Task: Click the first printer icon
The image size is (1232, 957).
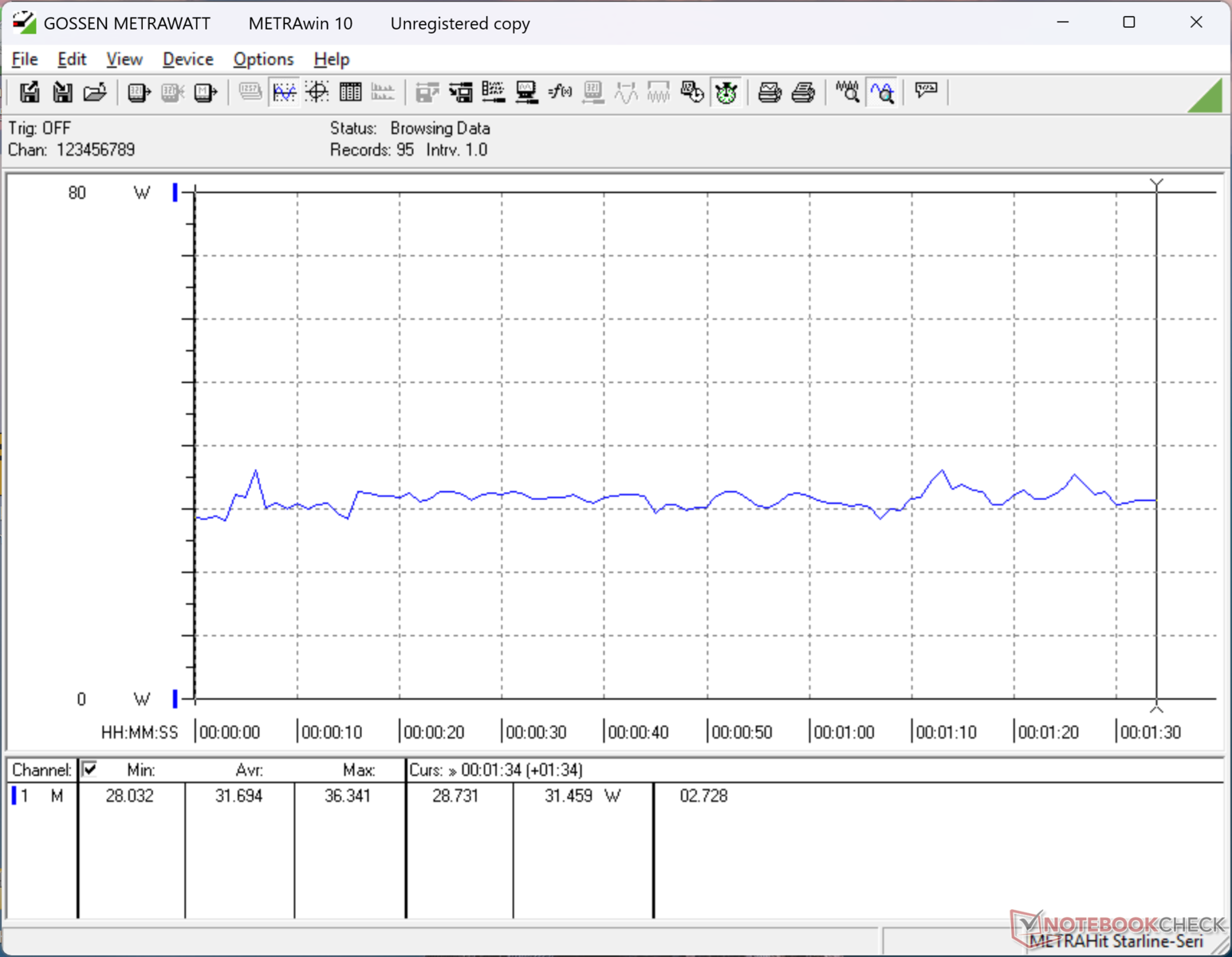Action: 770,93
